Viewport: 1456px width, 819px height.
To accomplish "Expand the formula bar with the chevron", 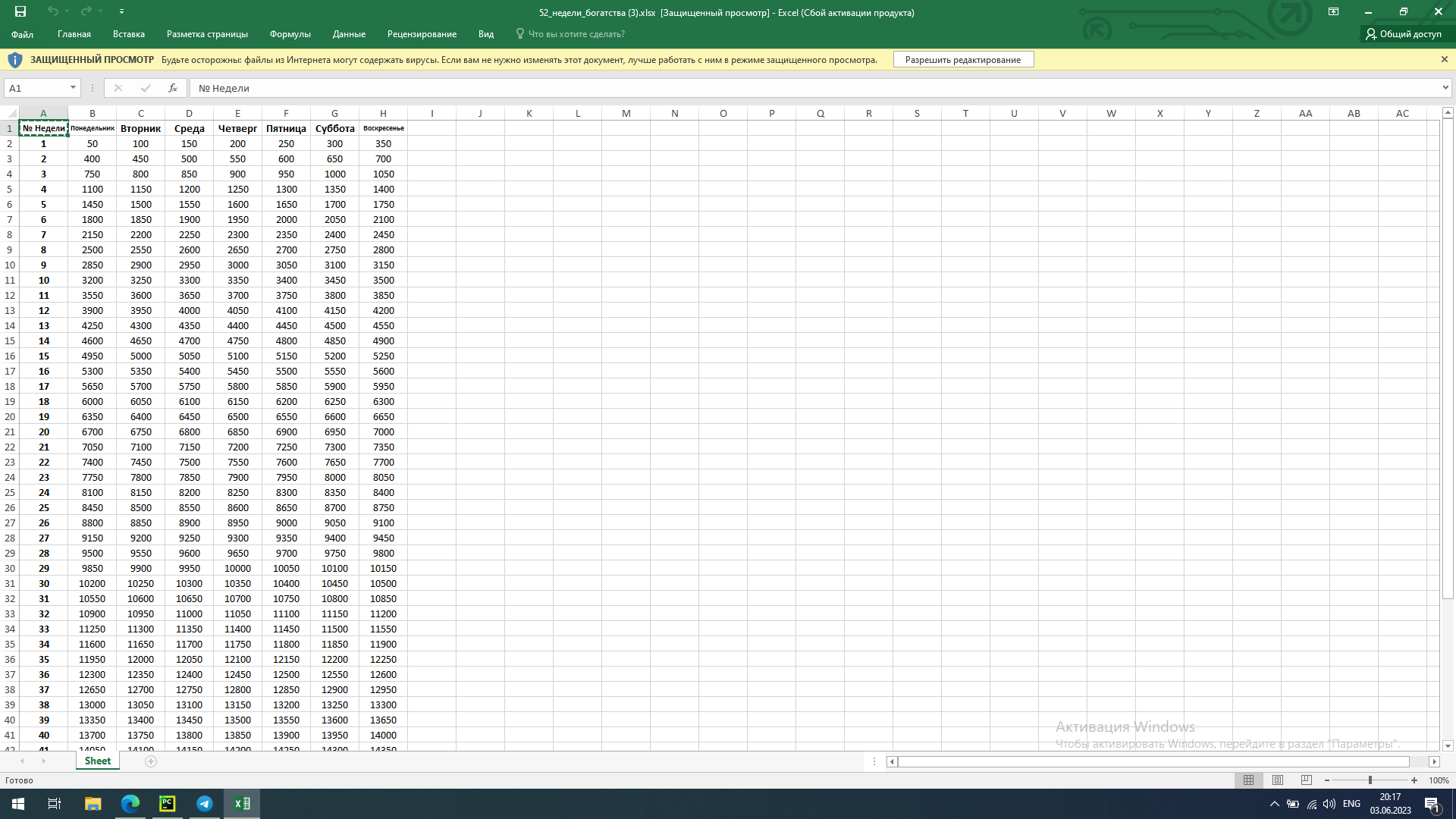I will click(x=1445, y=88).
